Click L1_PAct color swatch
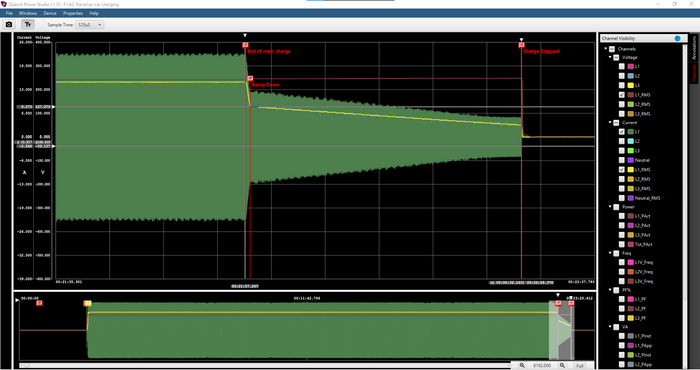Viewport: 700px width, 370px height. pyautogui.click(x=630, y=216)
